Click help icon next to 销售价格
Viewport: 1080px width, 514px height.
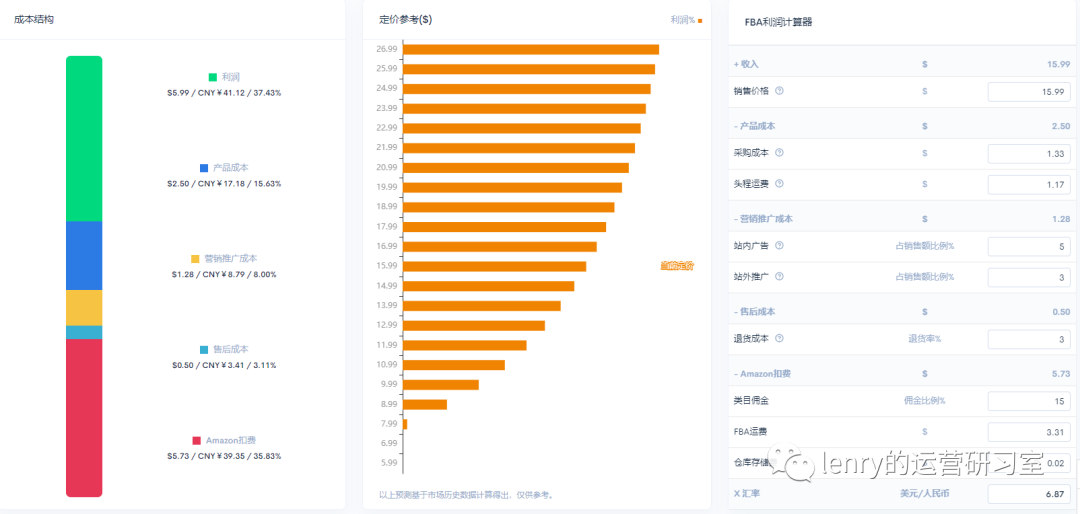780,91
